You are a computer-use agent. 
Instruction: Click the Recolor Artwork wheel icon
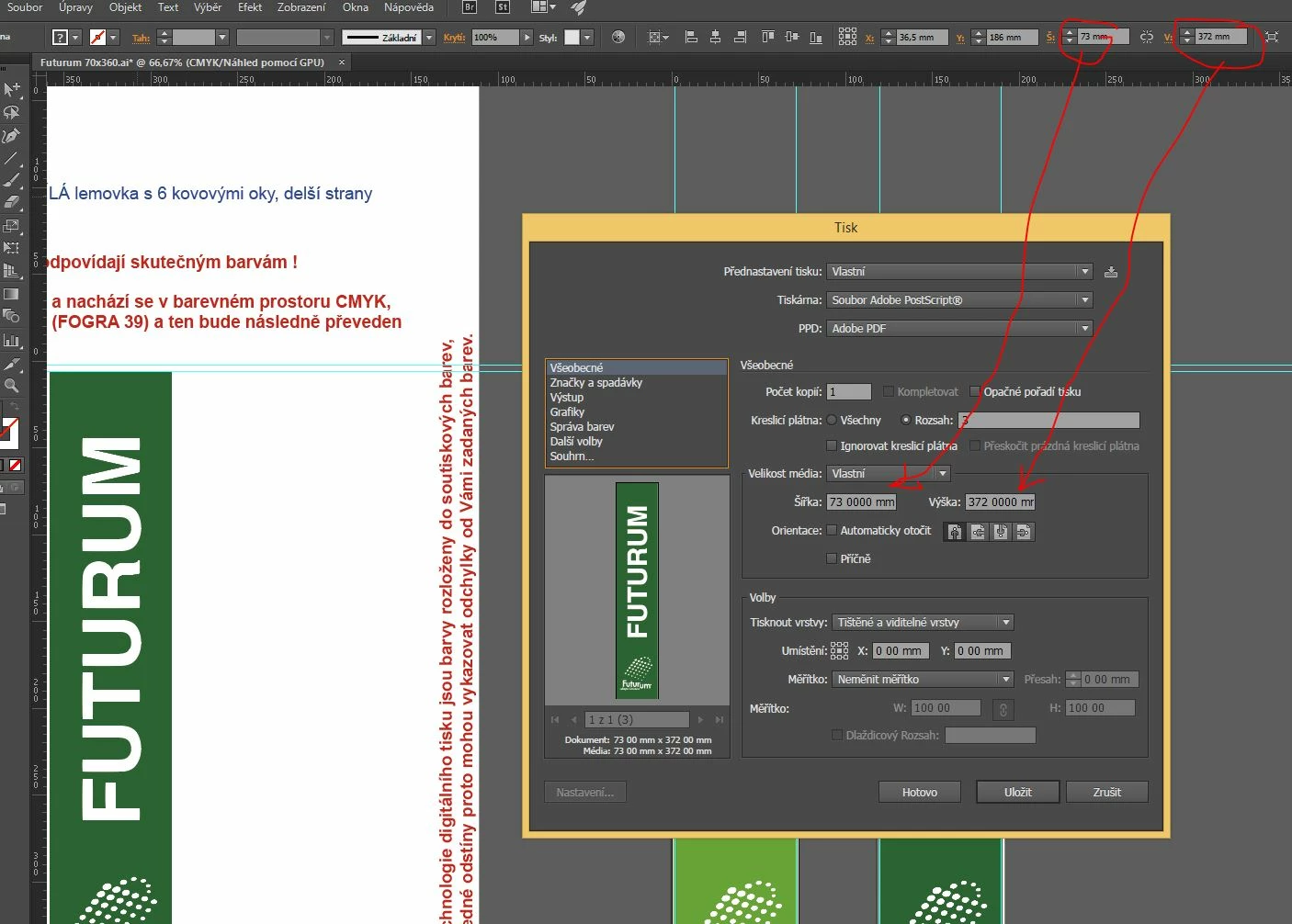[618, 38]
